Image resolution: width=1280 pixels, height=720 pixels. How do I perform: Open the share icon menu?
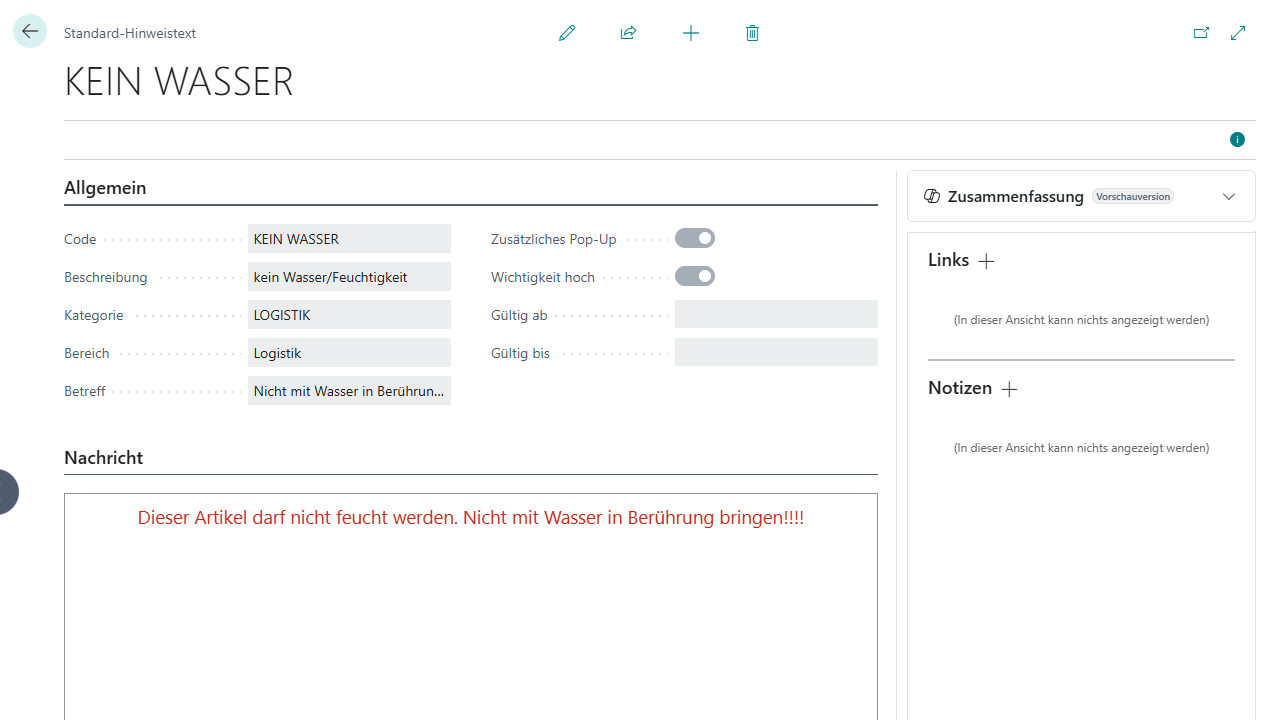(628, 33)
